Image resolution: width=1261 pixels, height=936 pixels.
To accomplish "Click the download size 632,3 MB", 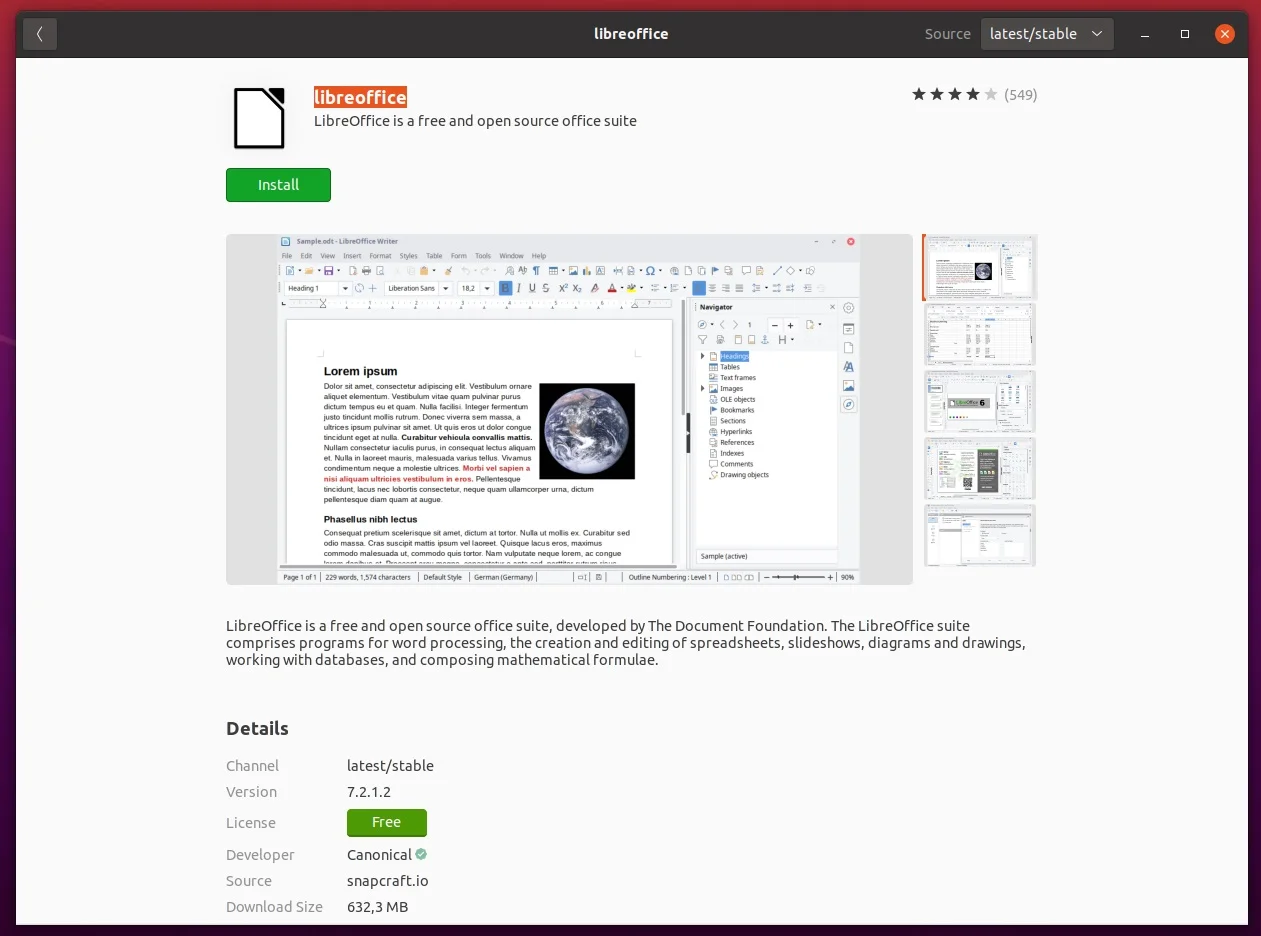I will 377,907.
